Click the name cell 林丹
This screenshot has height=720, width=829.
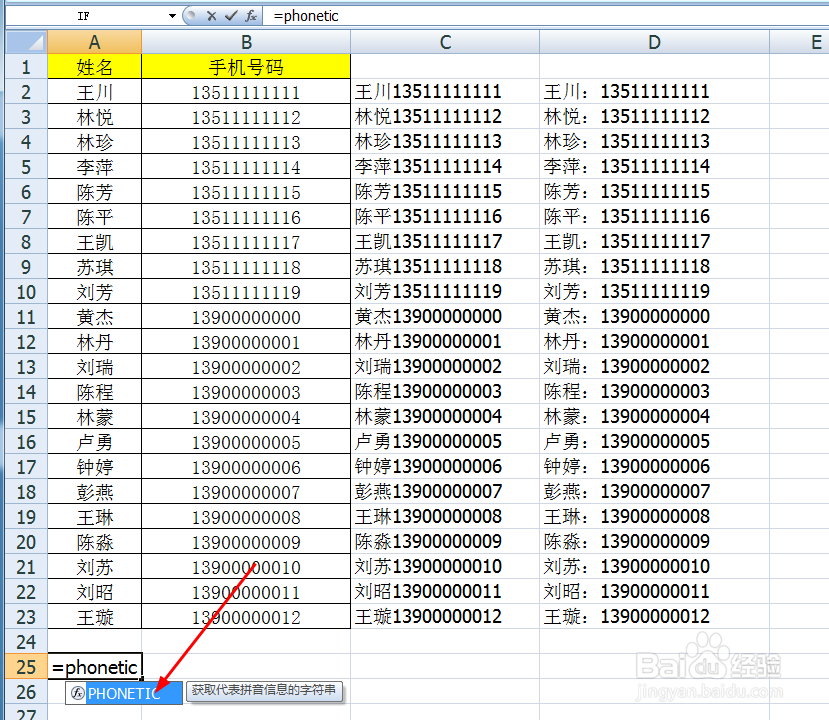[95, 342]
